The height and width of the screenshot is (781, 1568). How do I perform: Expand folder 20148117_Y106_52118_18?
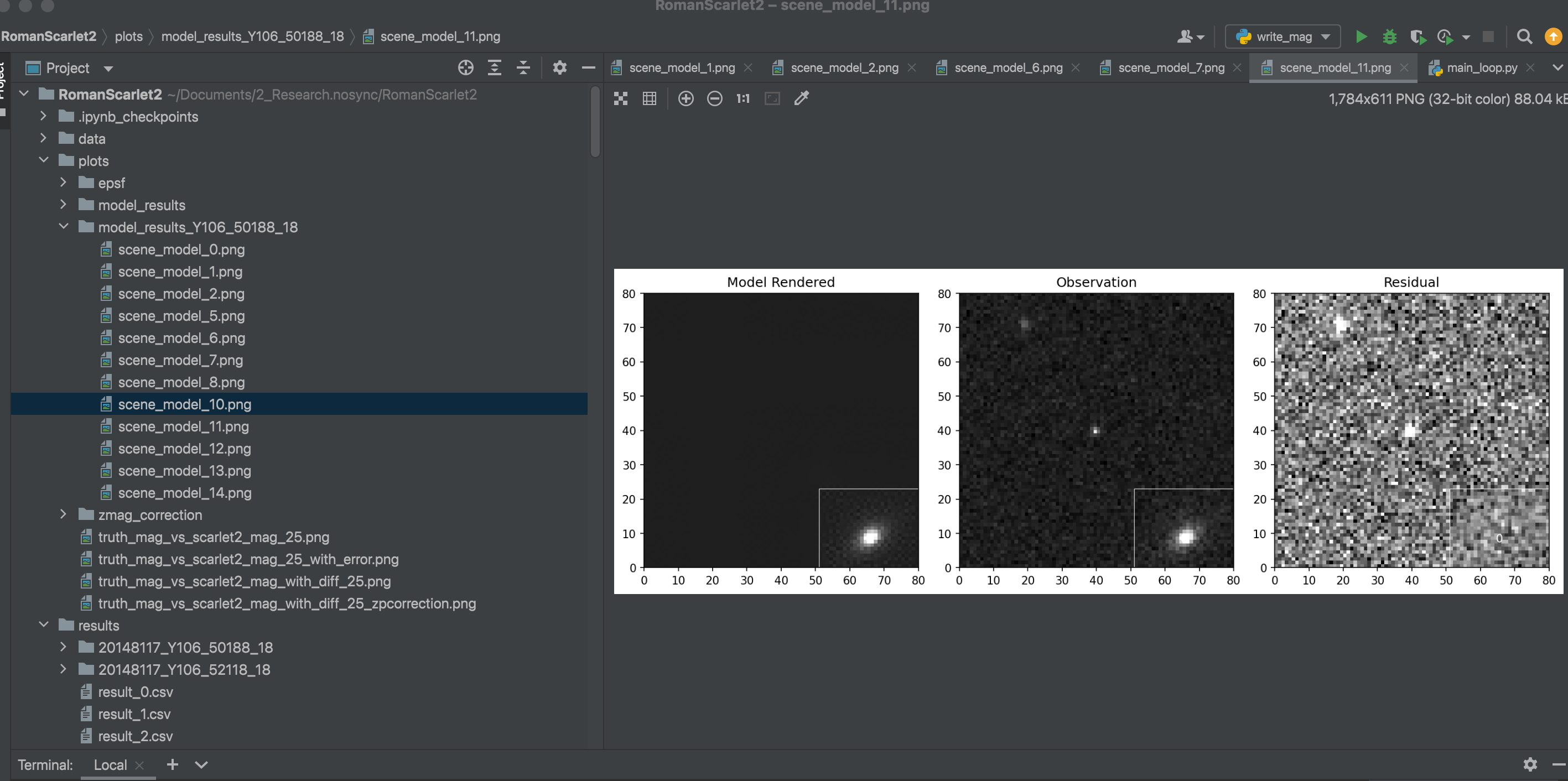click(x=63, y=669)
